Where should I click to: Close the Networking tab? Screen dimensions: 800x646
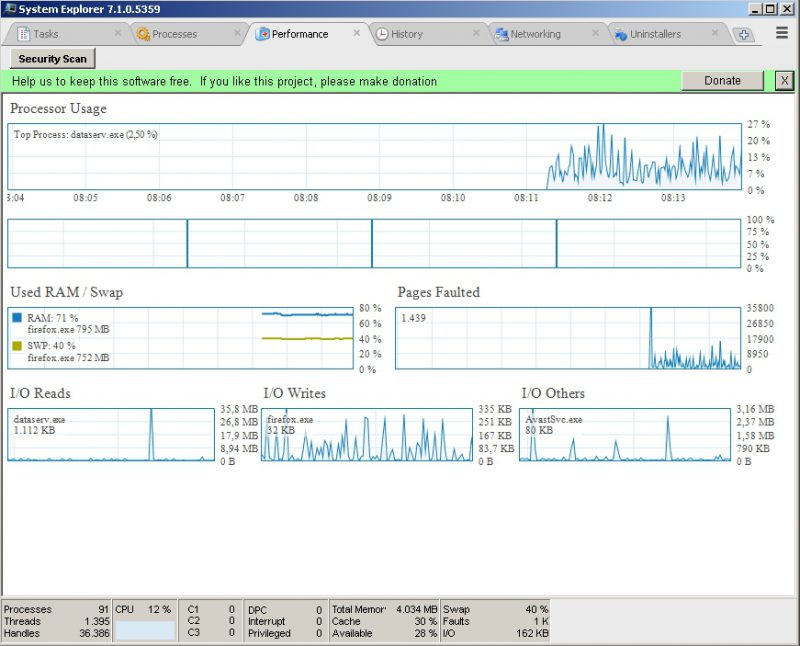(x=595, y=33)
